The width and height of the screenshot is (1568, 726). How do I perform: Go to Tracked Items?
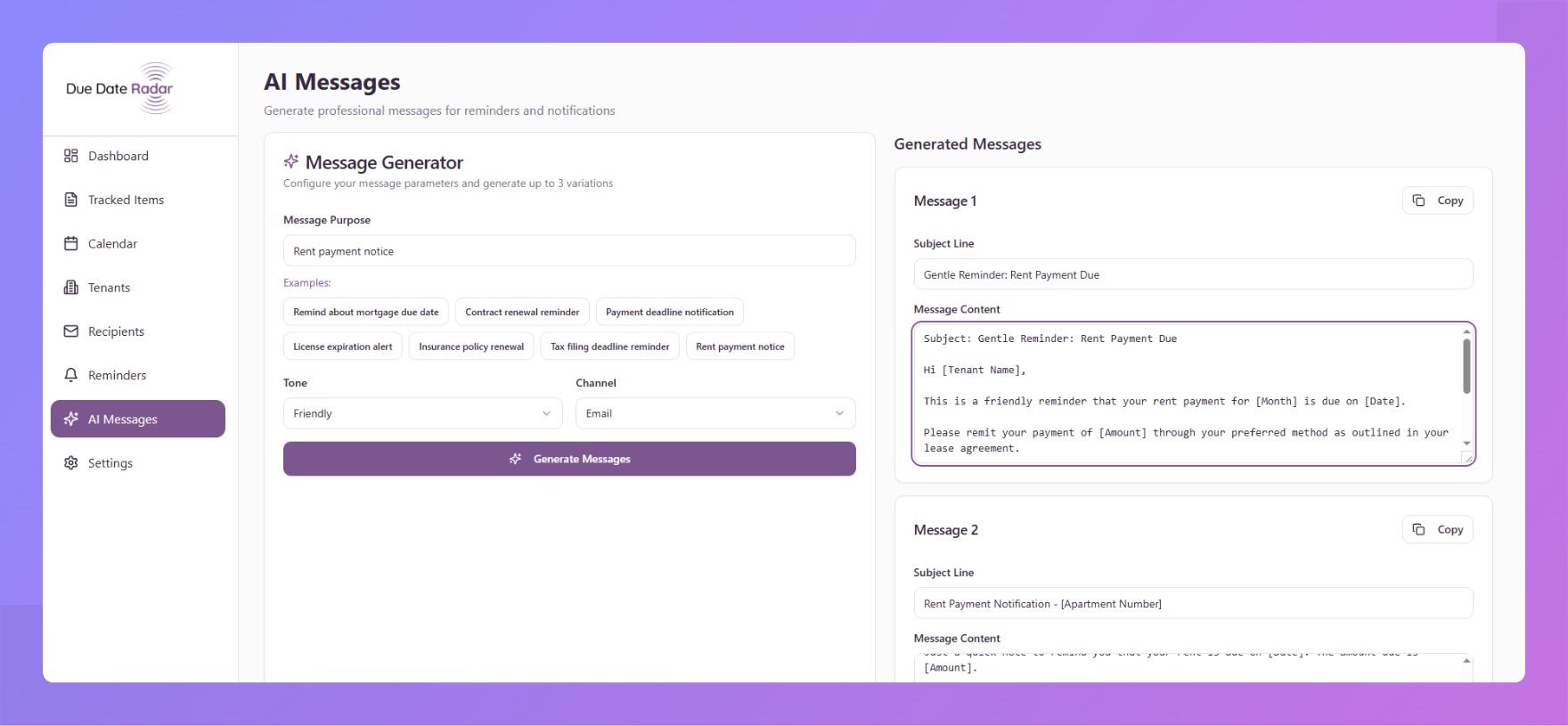click(x=138, y=200)
